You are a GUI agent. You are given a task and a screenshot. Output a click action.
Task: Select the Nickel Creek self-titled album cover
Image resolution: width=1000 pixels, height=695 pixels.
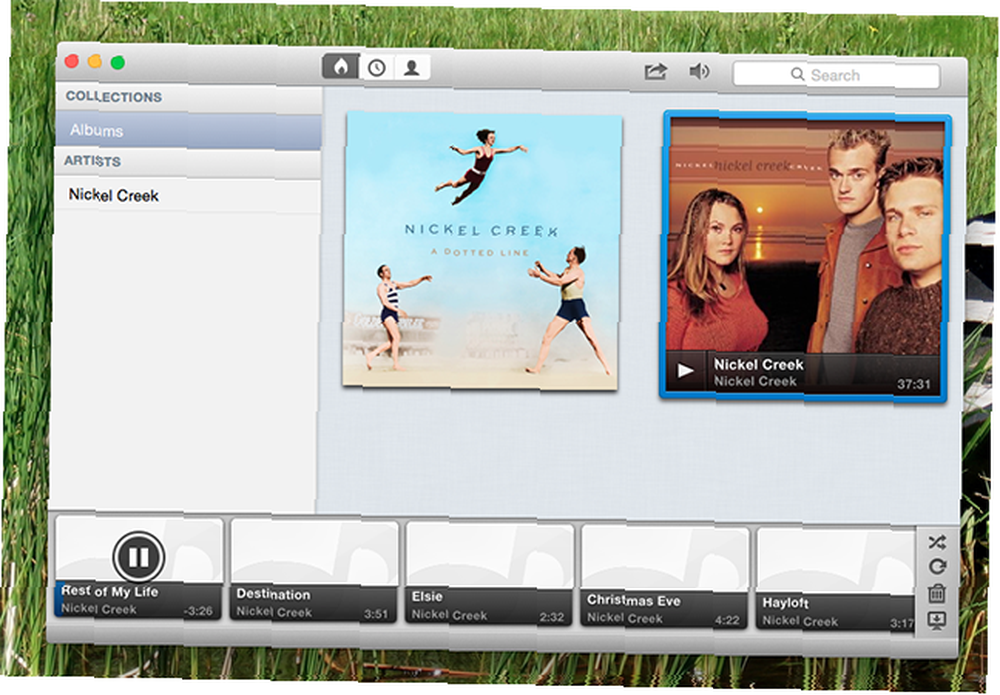[x=805, y=255]
